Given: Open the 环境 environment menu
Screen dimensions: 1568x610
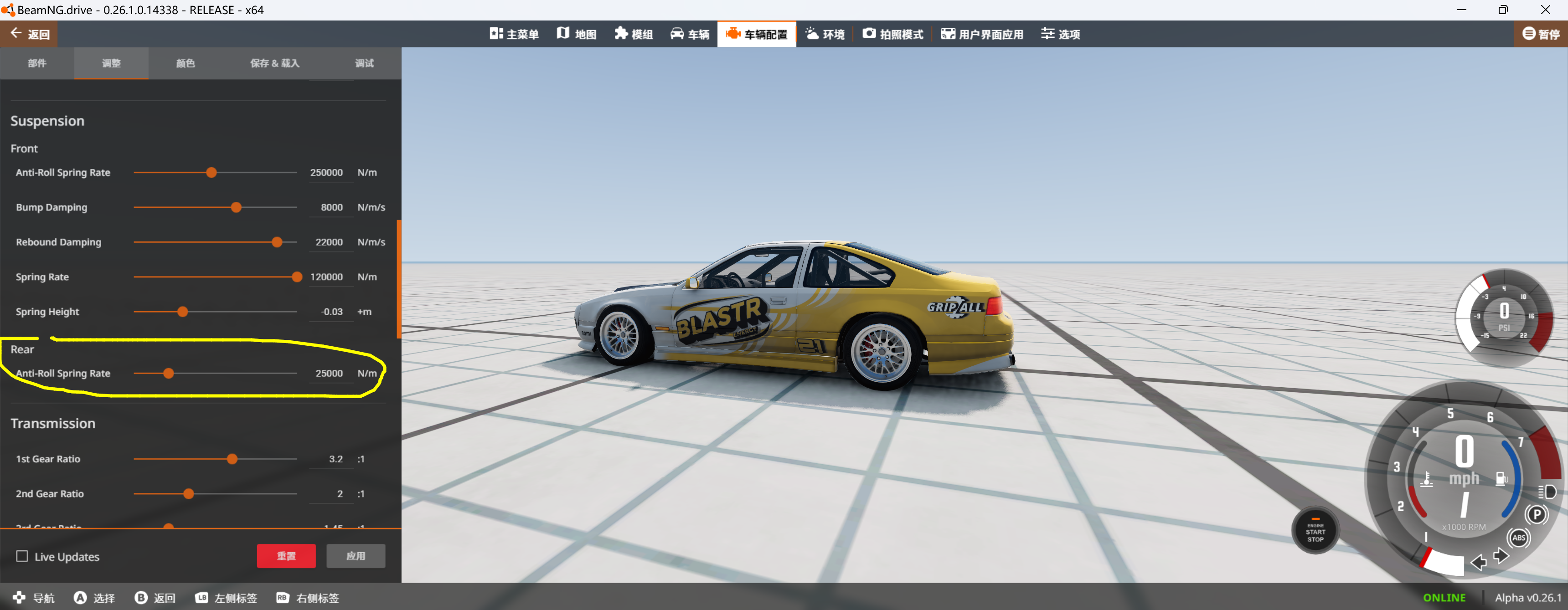Looking at the screenshot, I should click(x=825, y=34).
